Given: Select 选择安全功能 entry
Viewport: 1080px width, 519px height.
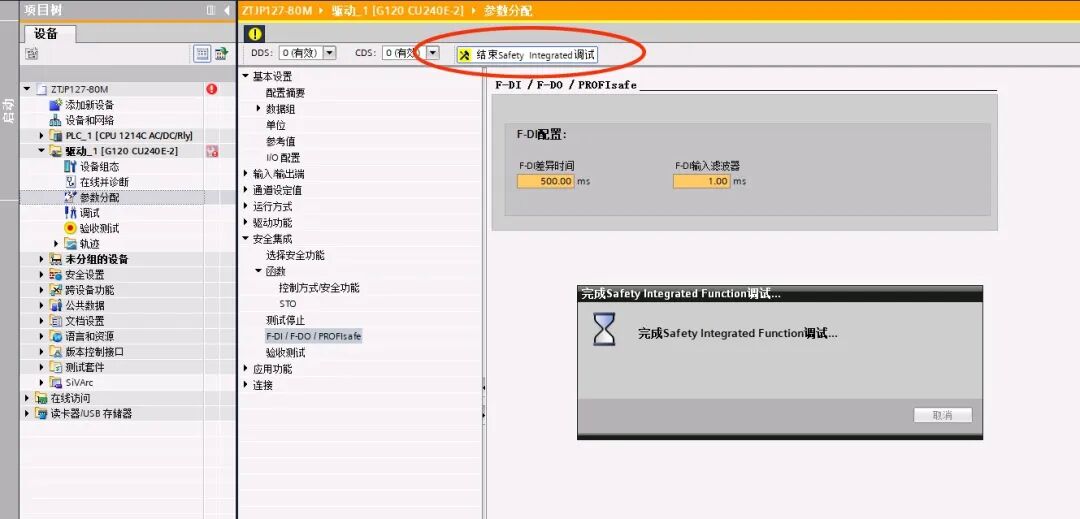Looking at the screenshot, I should coord(295,255).
